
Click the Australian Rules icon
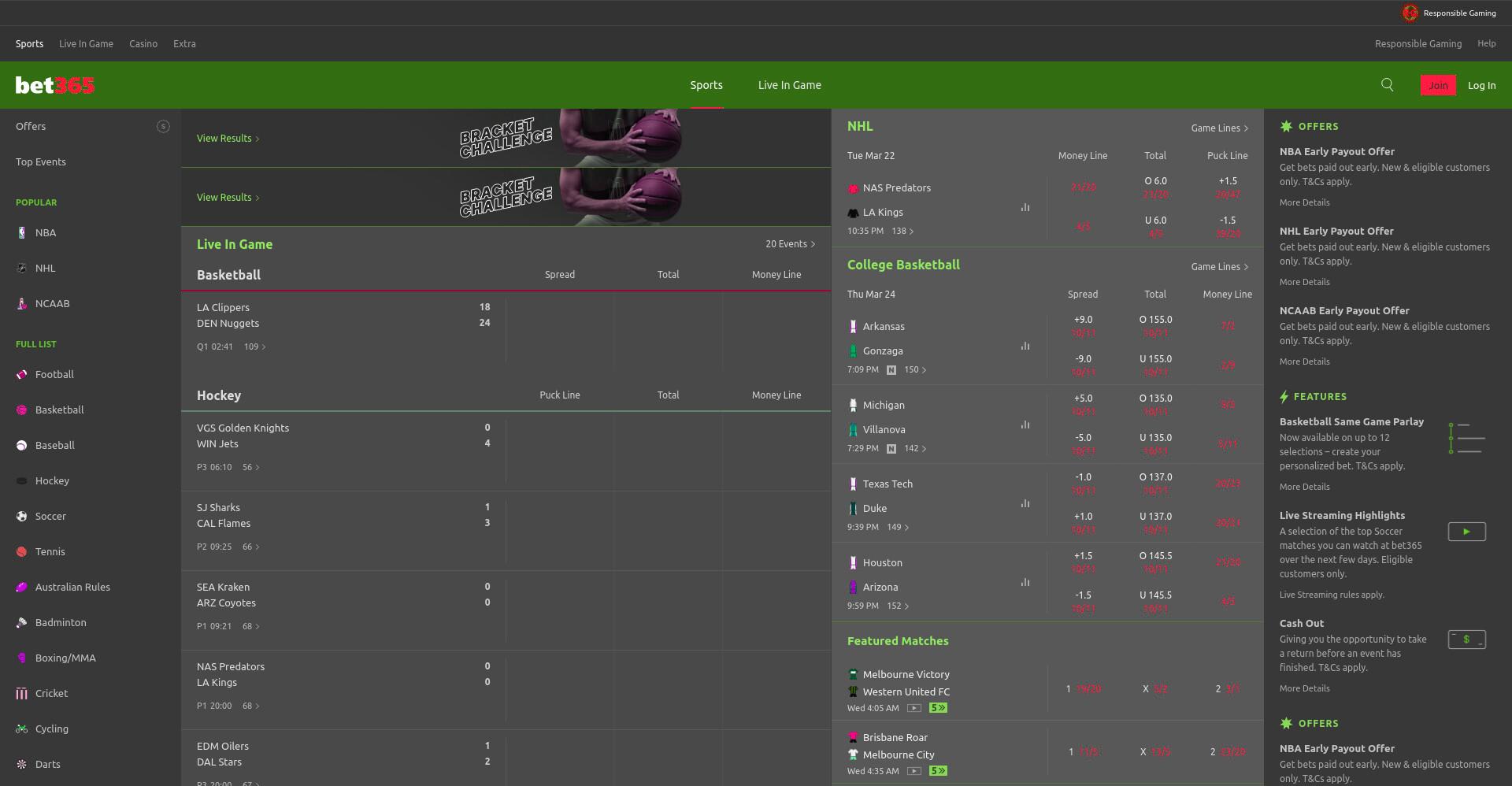click(22, 587)
